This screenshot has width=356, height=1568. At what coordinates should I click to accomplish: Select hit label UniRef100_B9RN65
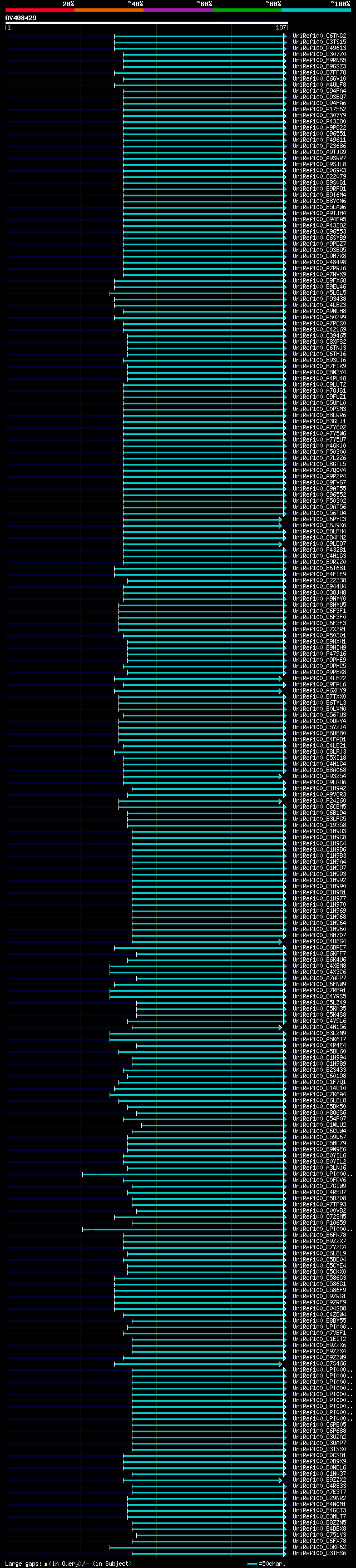319,60
